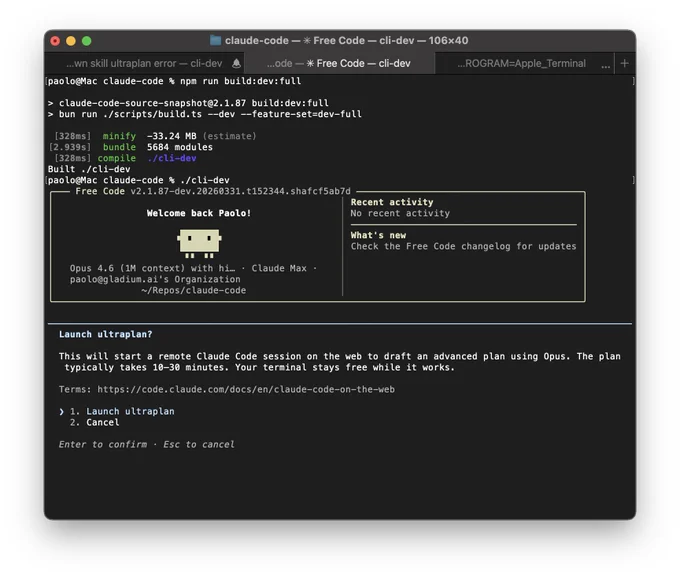This screenshot has width=680, height=578.
Task: Click the '5684 modules' bundle line
Action: [180, 147]
